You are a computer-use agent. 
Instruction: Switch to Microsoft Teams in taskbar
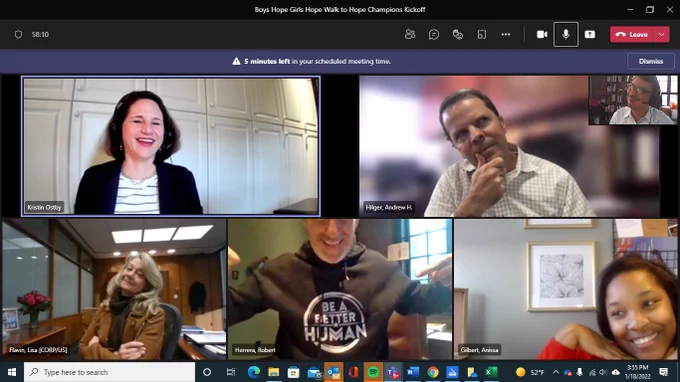point(393,372)
